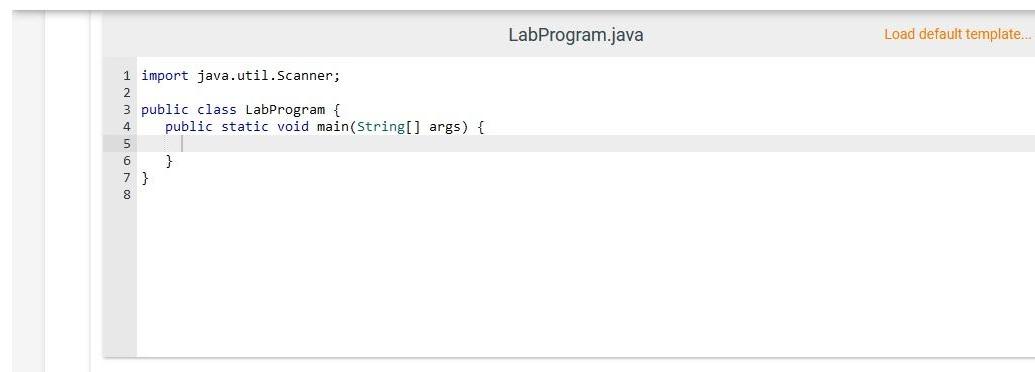Image resolution: width=1035 pixels, height=372 pixels.
Task: Select the LabProgram.java file title
Action: [x=576, y=35]
